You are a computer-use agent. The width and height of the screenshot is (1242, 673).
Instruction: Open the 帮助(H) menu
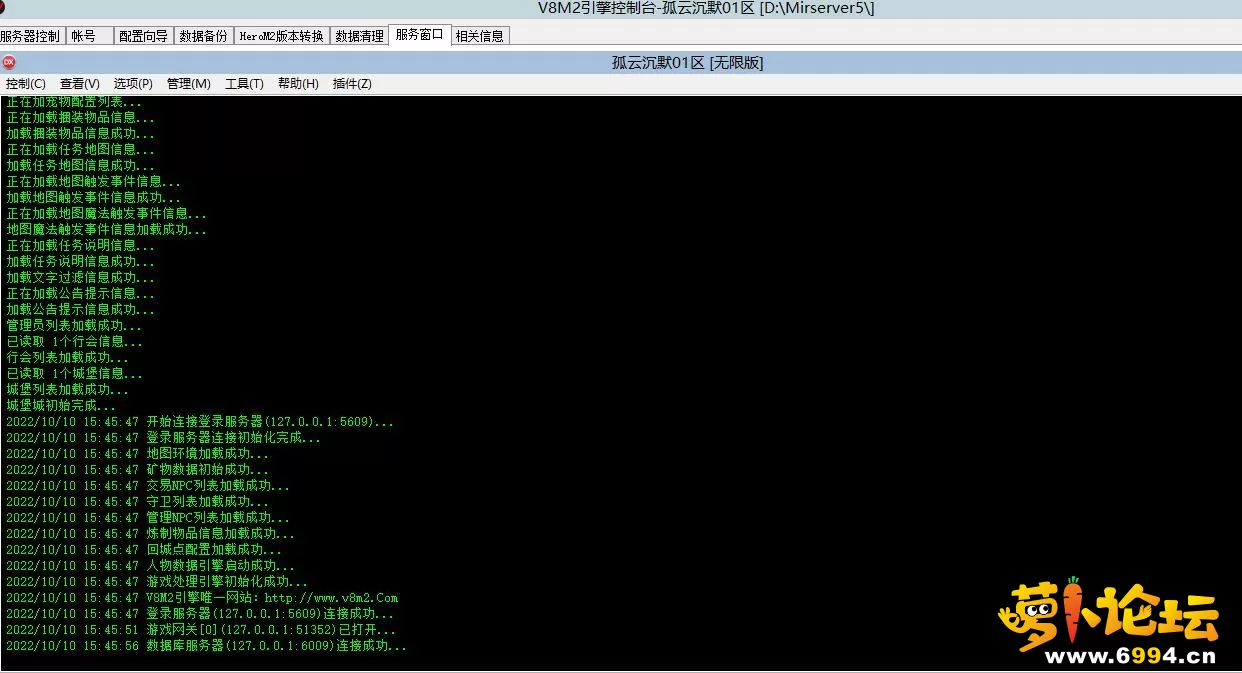[298, 84]
